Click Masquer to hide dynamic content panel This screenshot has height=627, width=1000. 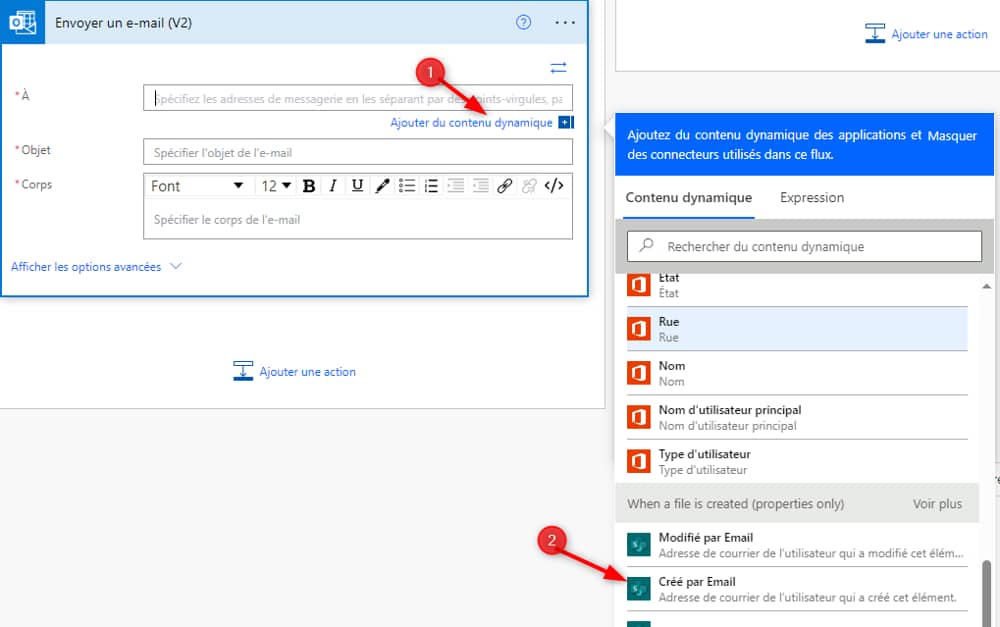click(x=952, y=135)
